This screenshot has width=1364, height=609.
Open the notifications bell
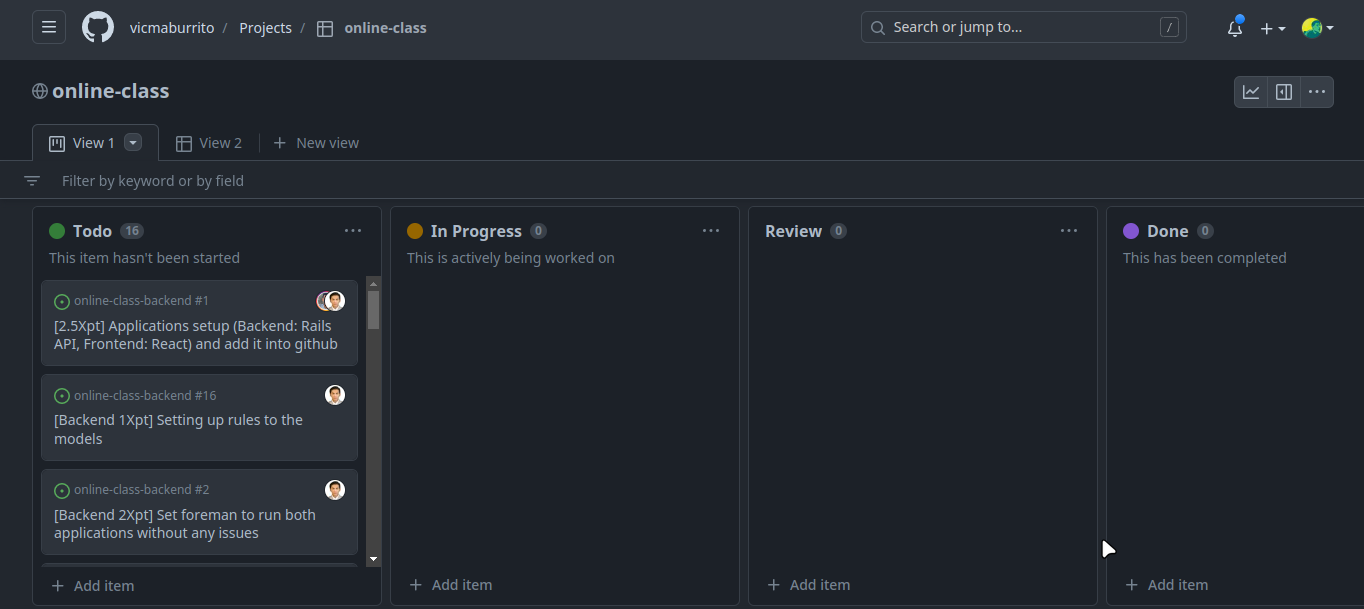(1234, 29)
